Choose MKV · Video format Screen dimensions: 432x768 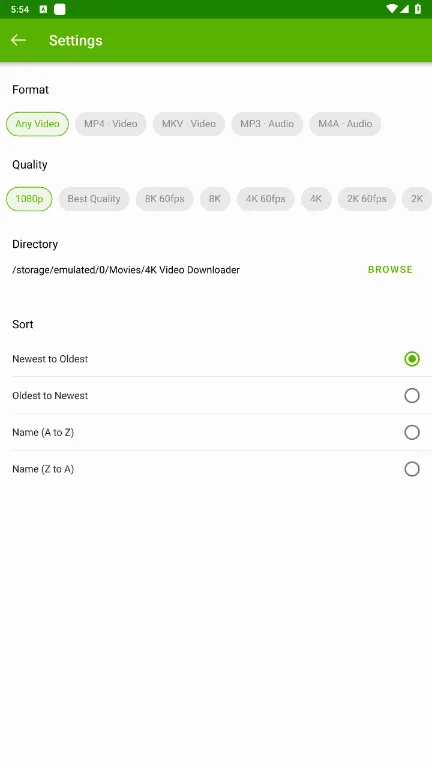click(x=189, y=124)
